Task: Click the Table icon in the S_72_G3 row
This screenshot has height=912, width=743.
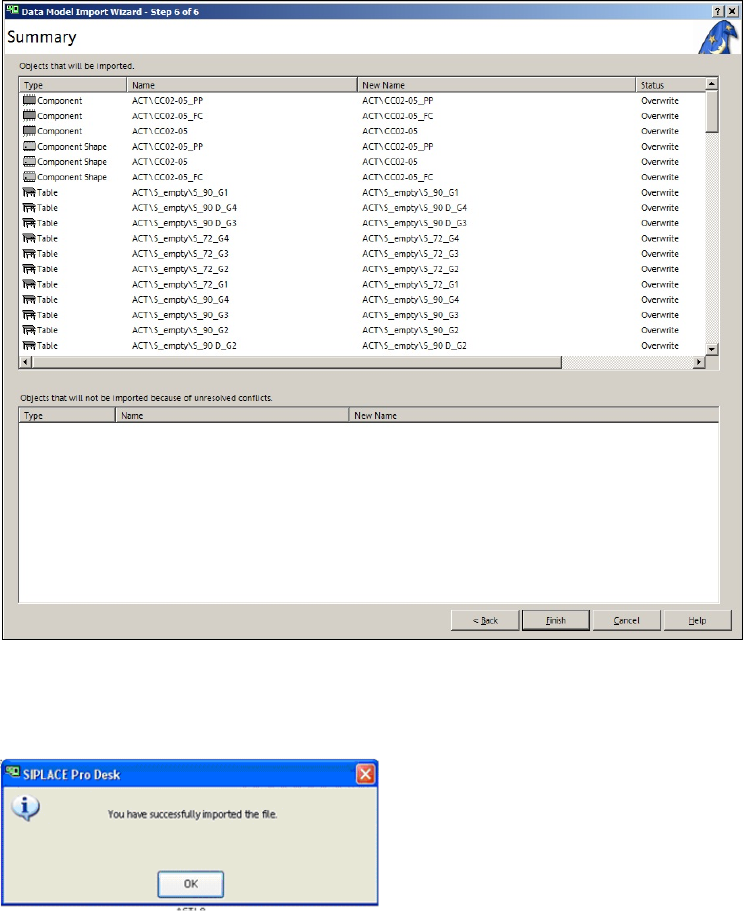Action: (x=29, y=253)
